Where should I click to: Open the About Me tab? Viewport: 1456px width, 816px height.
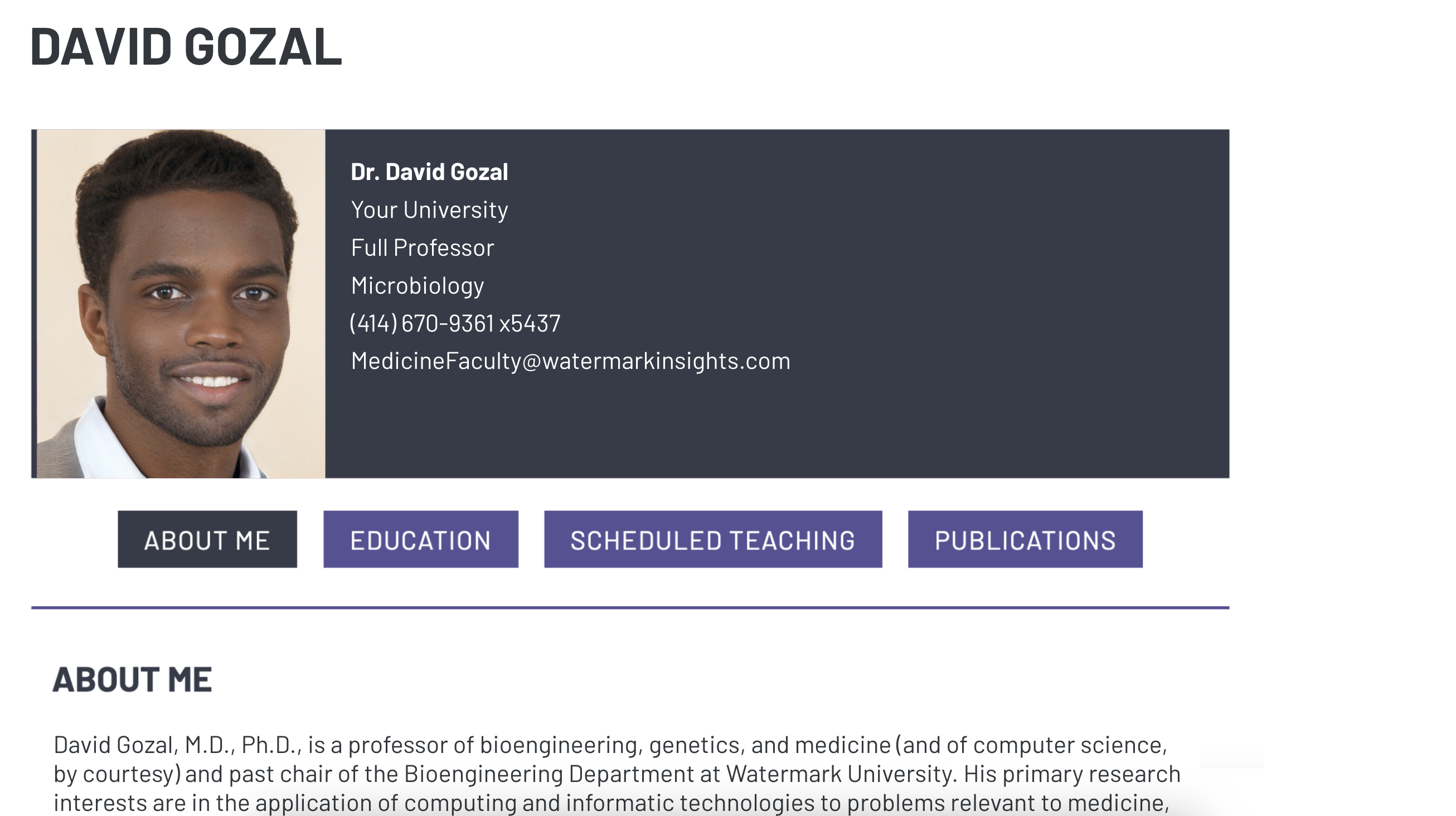tap(207, 540)
